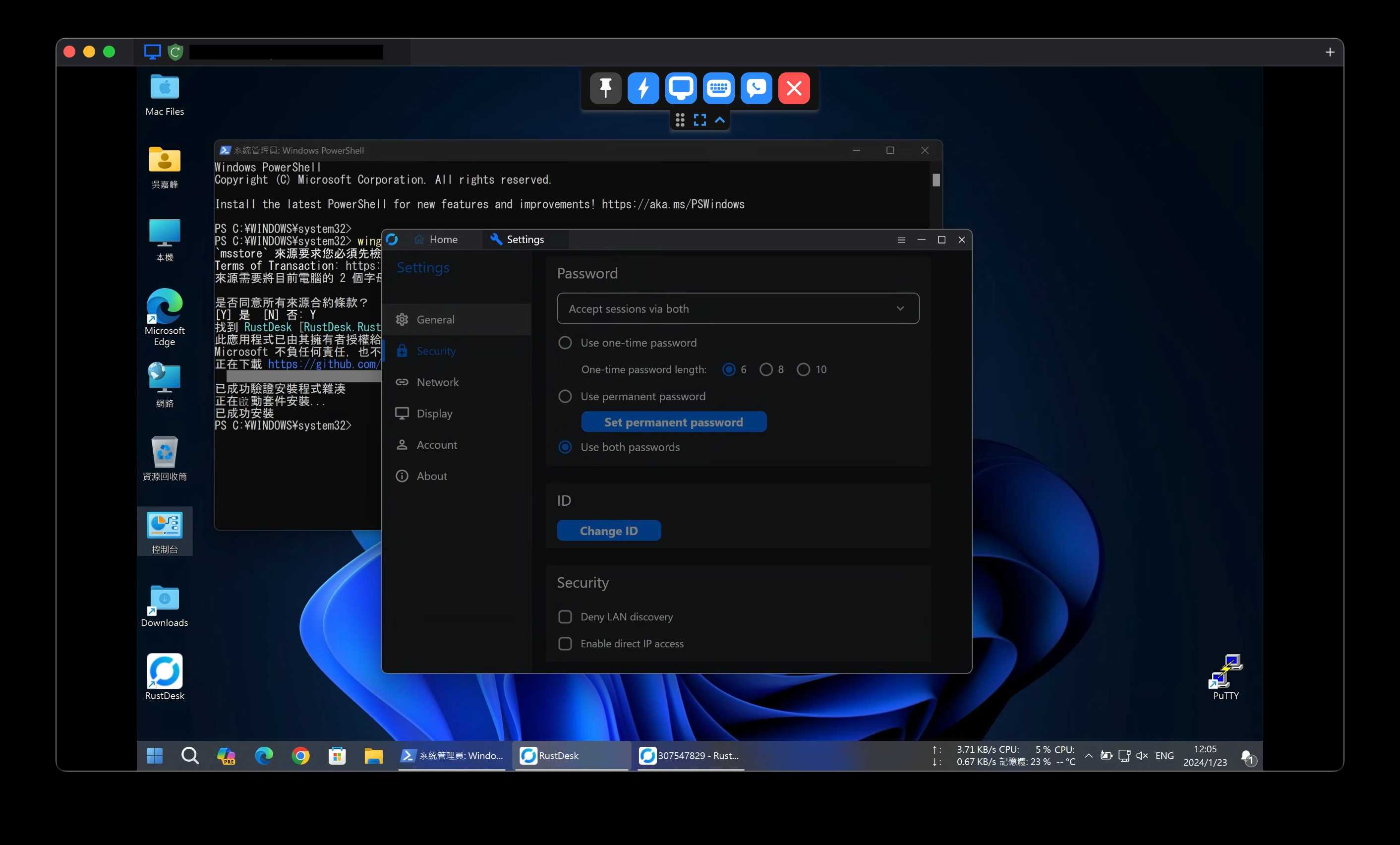Click the pin toolbar icon
Viewport: 1400px width, 845px height.
click(605, 88)
